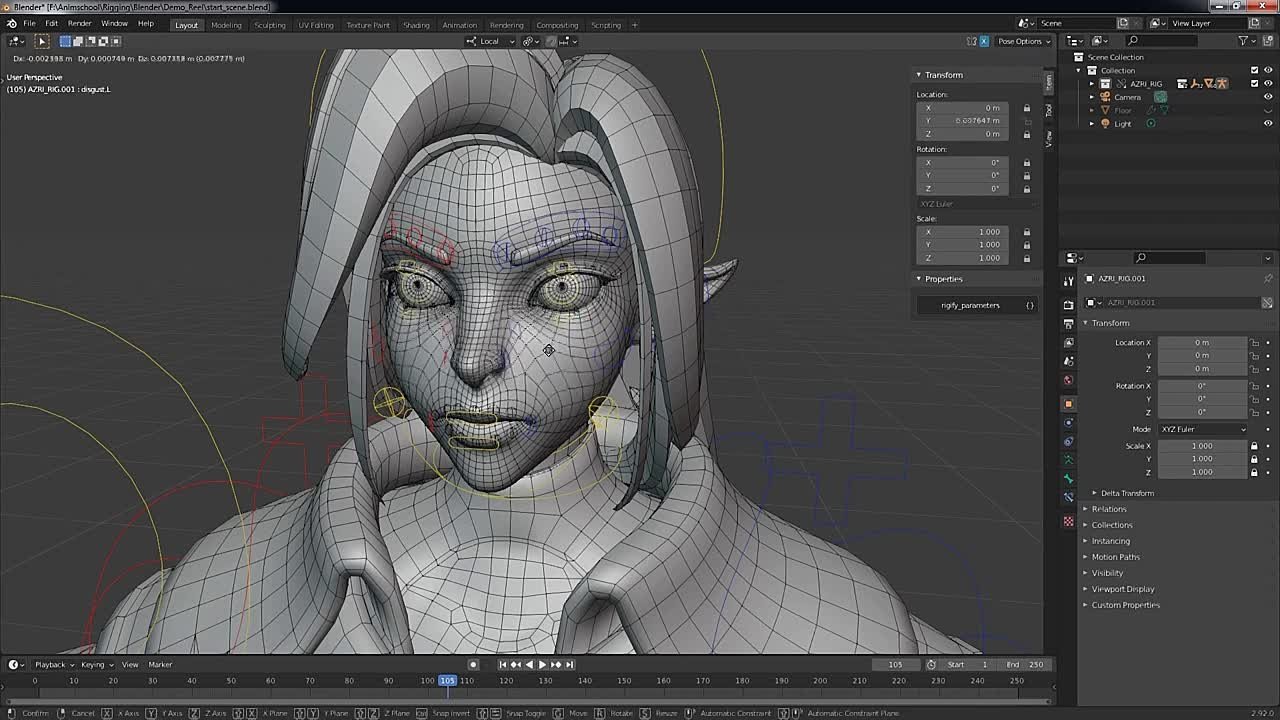Set the End frame field to a new value
Screen dimensions: 1280x720
click(x=1029, y=664)
